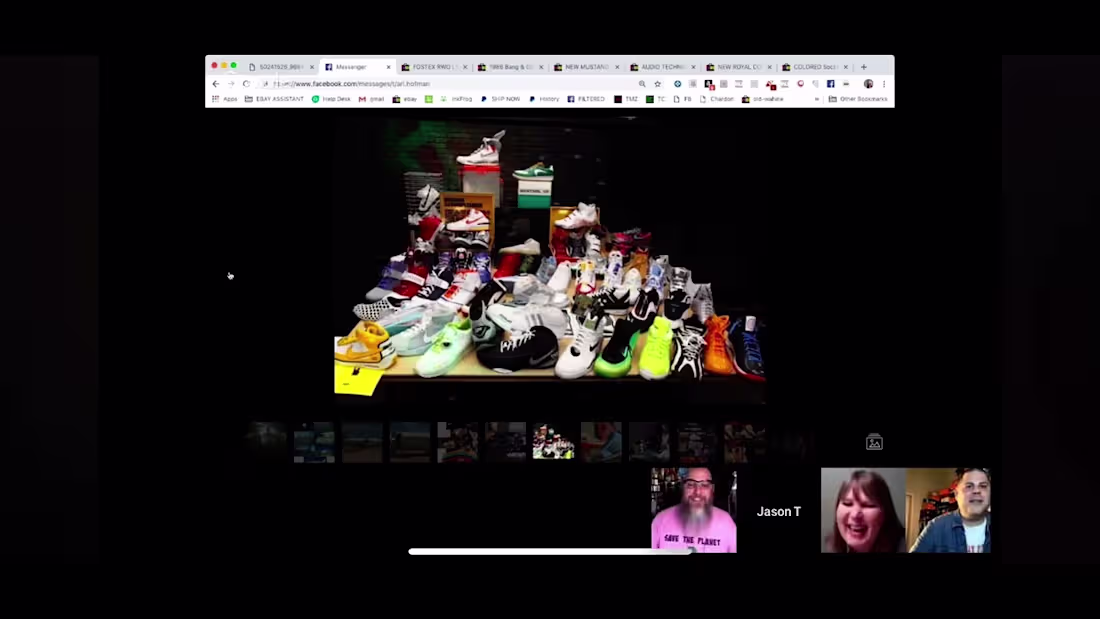Reload the page with the refresh icon

tap(246, 84)
